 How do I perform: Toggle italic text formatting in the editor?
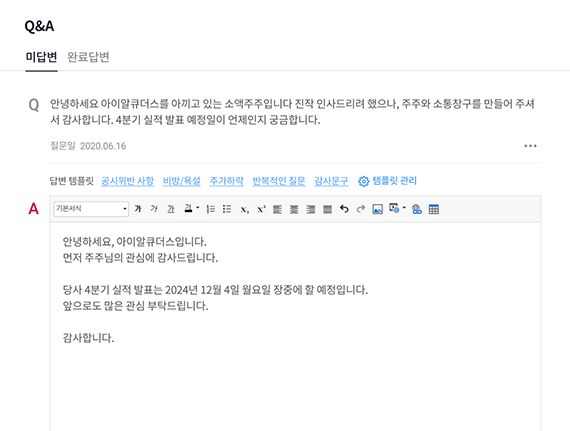[154, 209]
